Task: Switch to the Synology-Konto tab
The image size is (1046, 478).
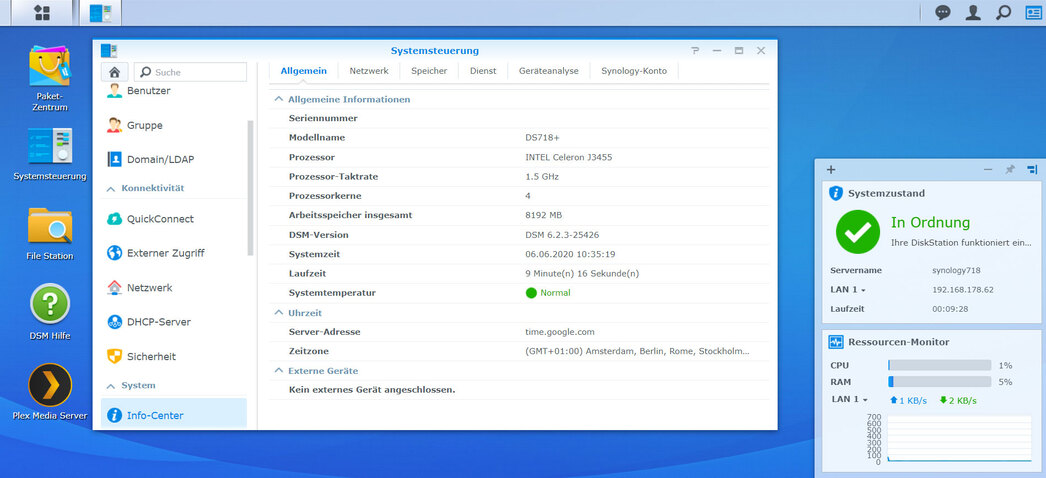Action: (x=634, y=71)
